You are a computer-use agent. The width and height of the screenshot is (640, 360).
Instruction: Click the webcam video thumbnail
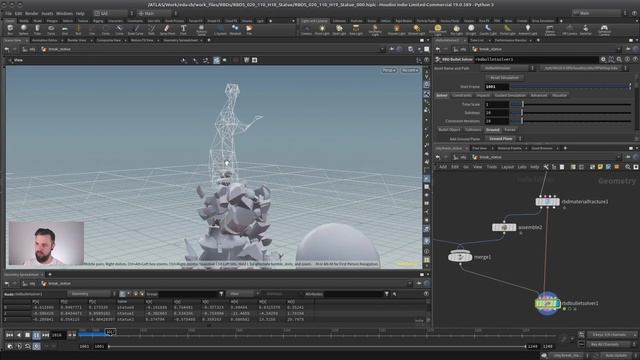click(46, 243)
